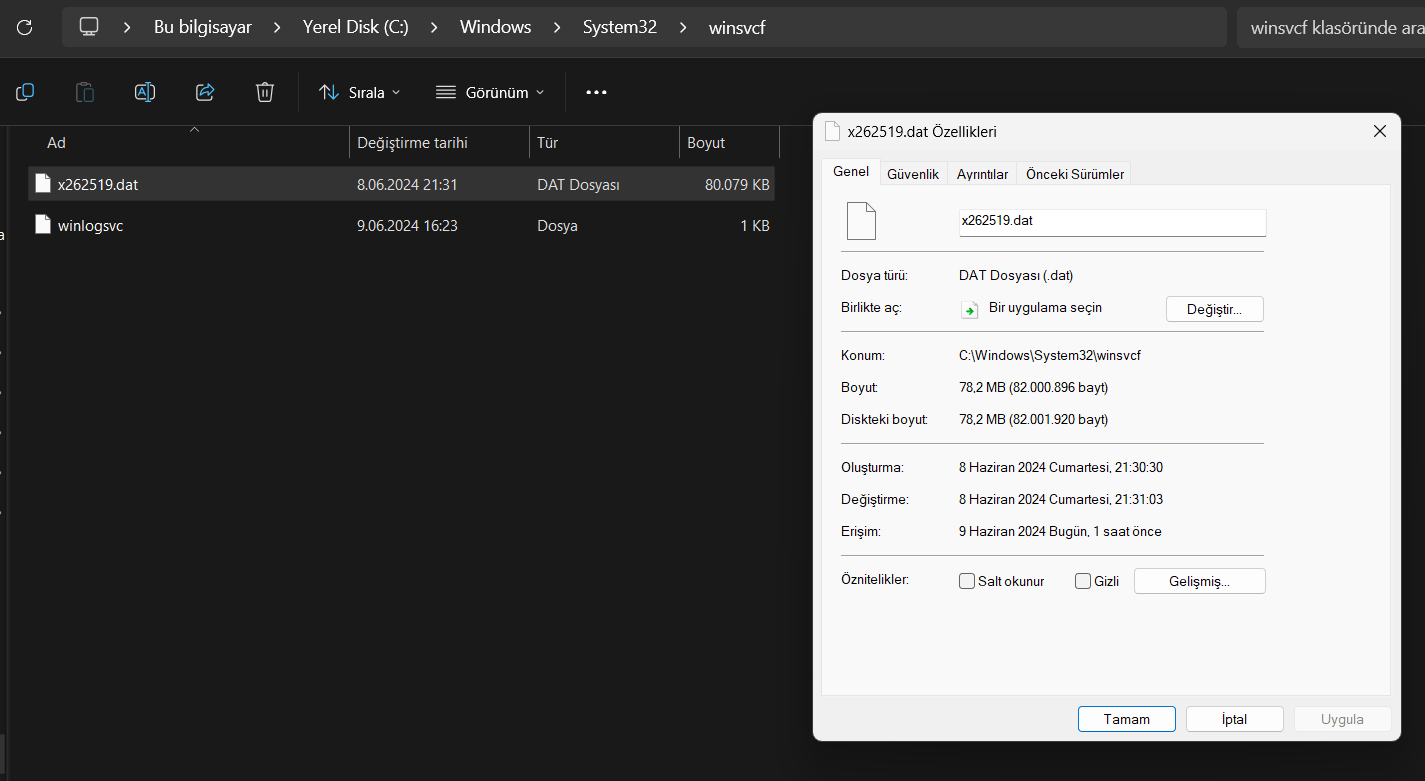This screenshot has width=1425, height=781.
Task: Click the 1 KB size cell
Action: 755,226
